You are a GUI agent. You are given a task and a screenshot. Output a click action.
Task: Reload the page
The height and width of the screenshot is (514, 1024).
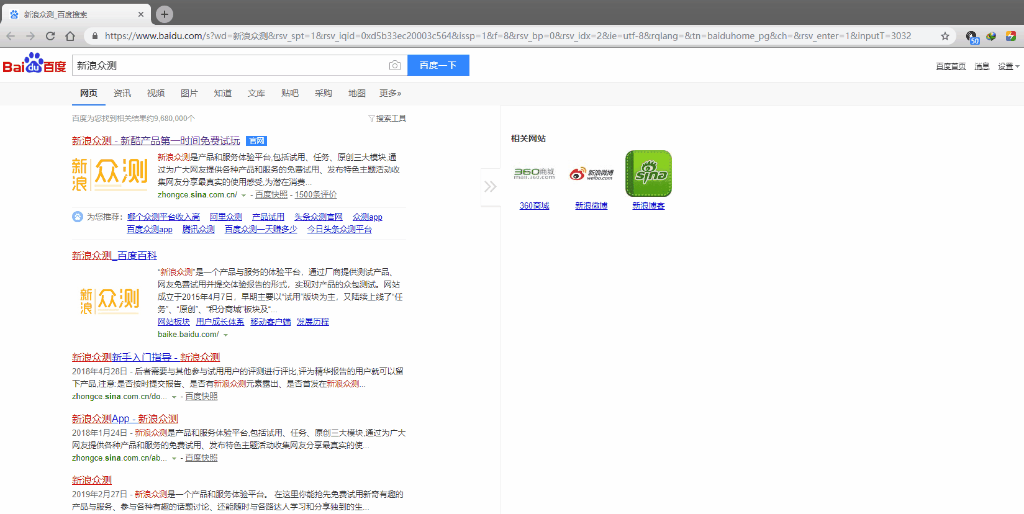50,36
